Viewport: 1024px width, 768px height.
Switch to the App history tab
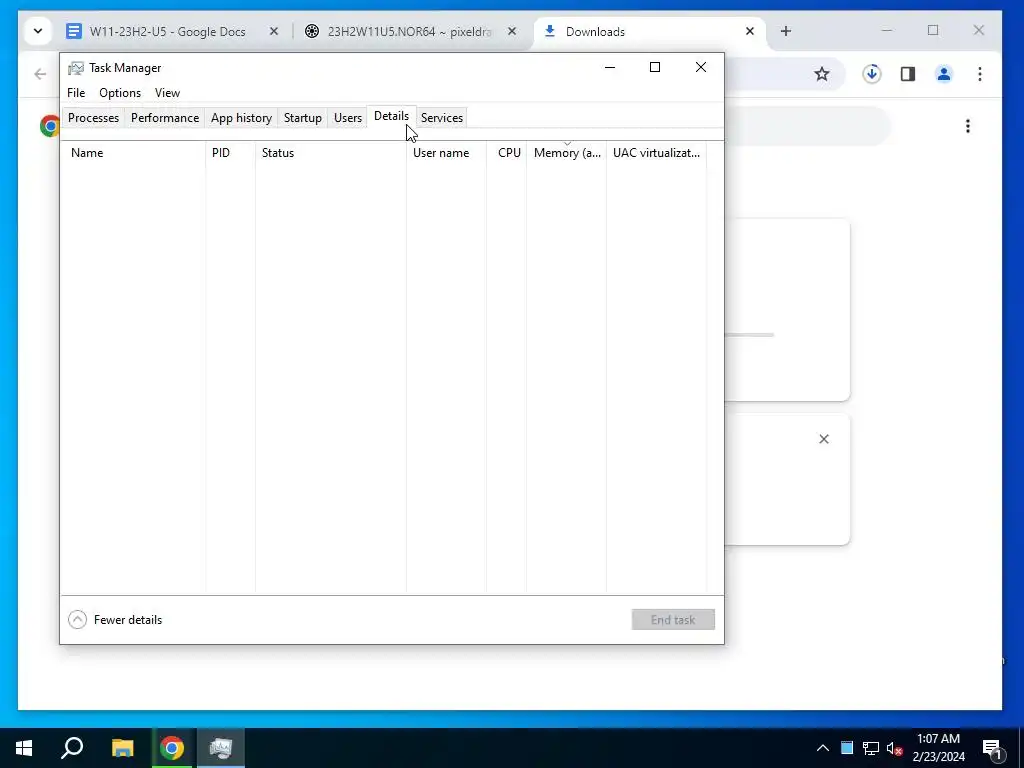pos(241,118)
